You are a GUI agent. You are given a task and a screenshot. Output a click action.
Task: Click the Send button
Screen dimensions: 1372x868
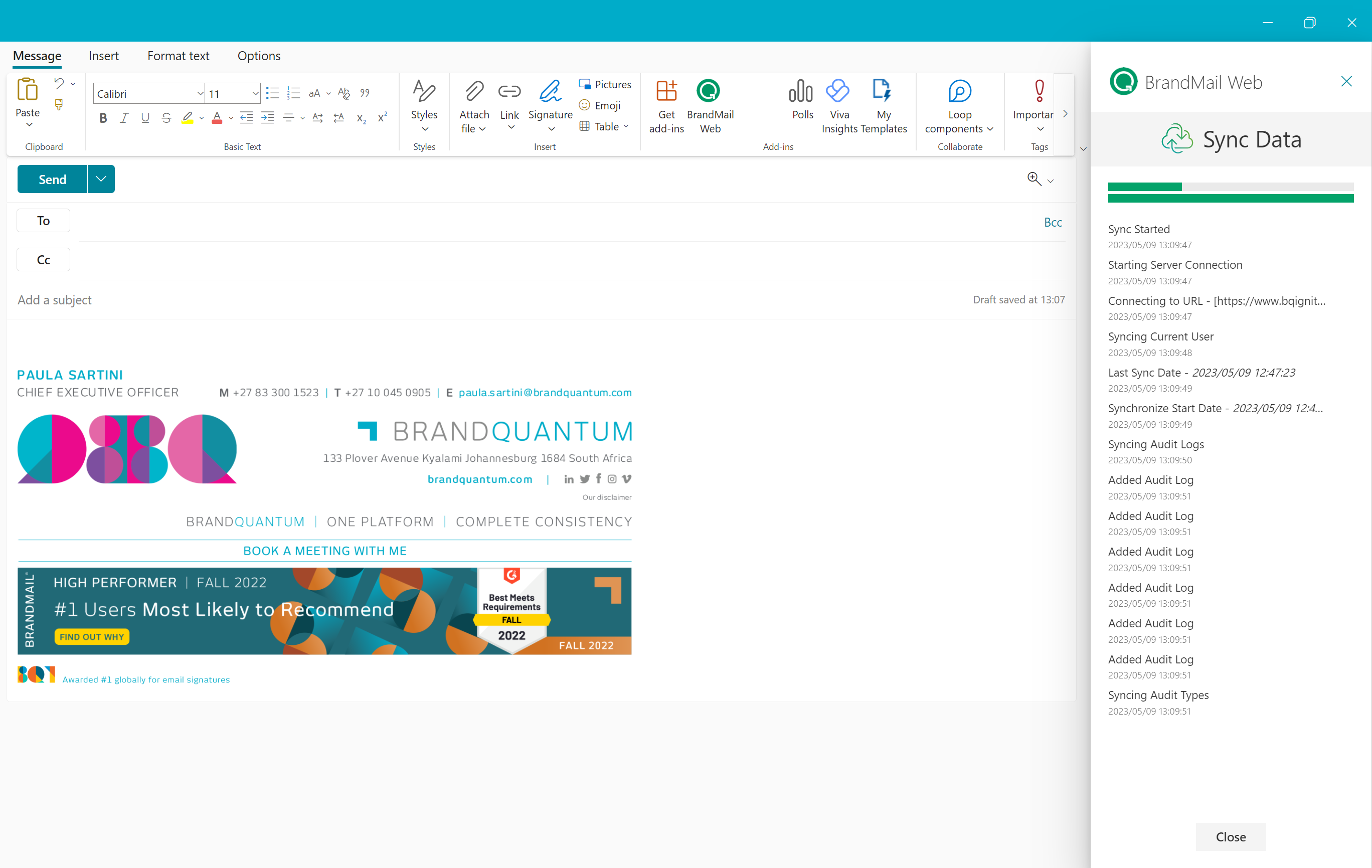click(53, 179)
